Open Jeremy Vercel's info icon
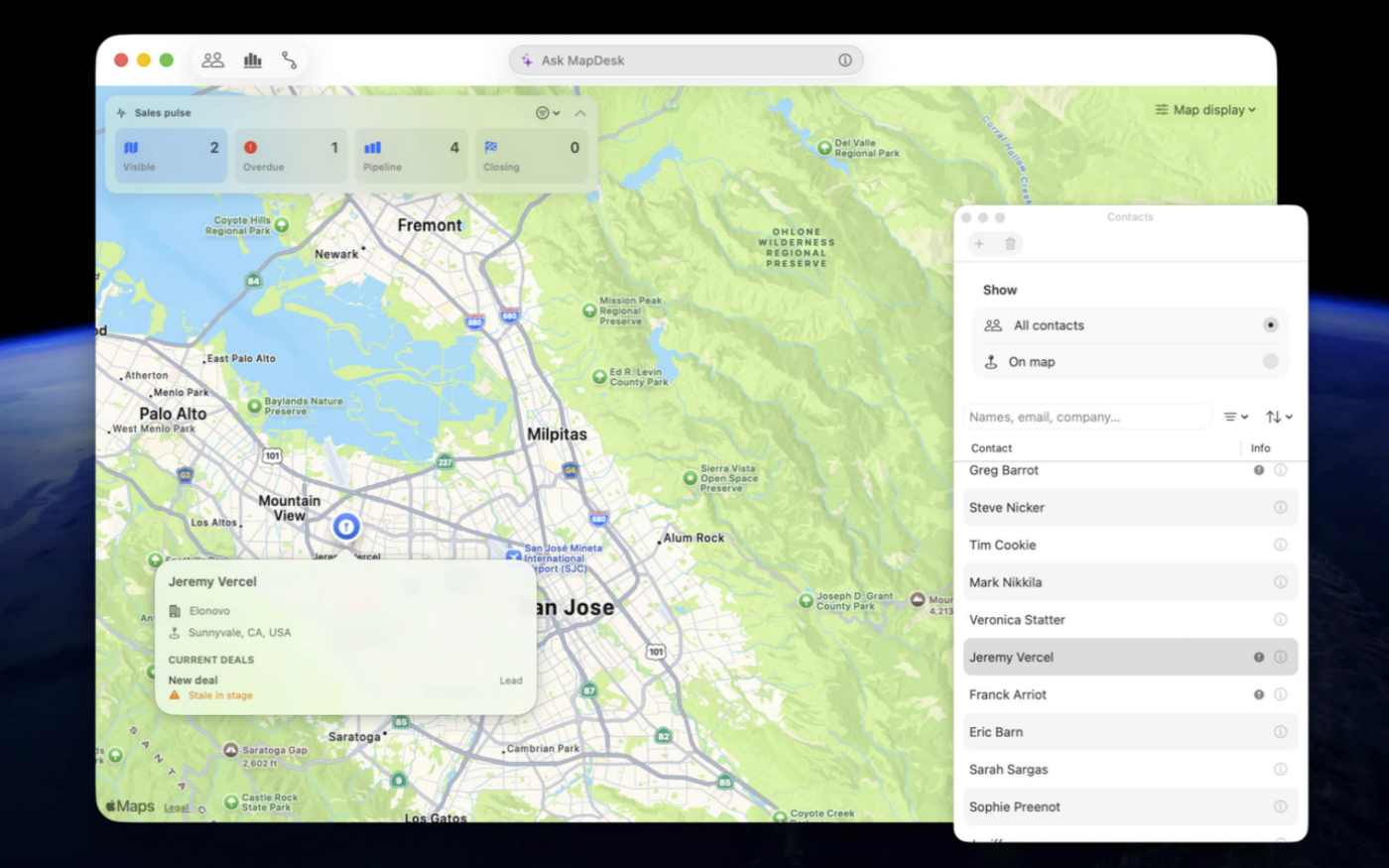Screen dimensions: 1389x868 tap(1280, 657)
